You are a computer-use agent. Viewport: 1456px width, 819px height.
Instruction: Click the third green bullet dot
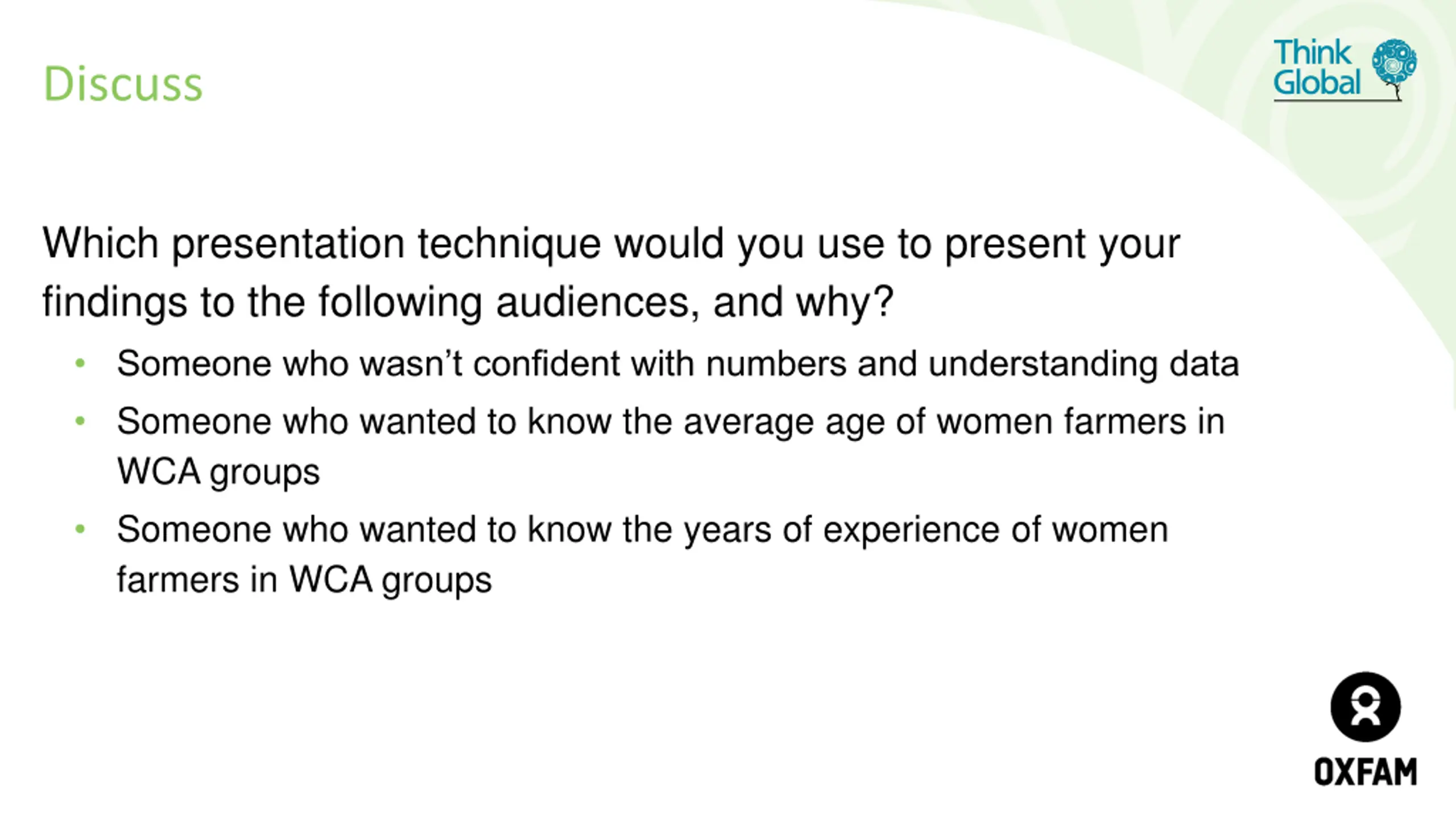tap(80, 529)
